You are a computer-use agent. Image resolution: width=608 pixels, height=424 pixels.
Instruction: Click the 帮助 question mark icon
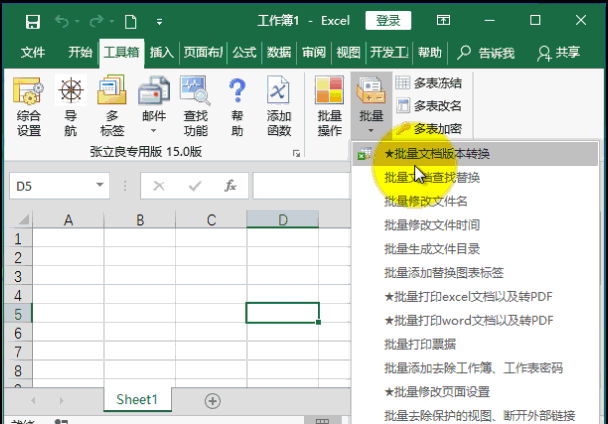click(x=237, y=106)
